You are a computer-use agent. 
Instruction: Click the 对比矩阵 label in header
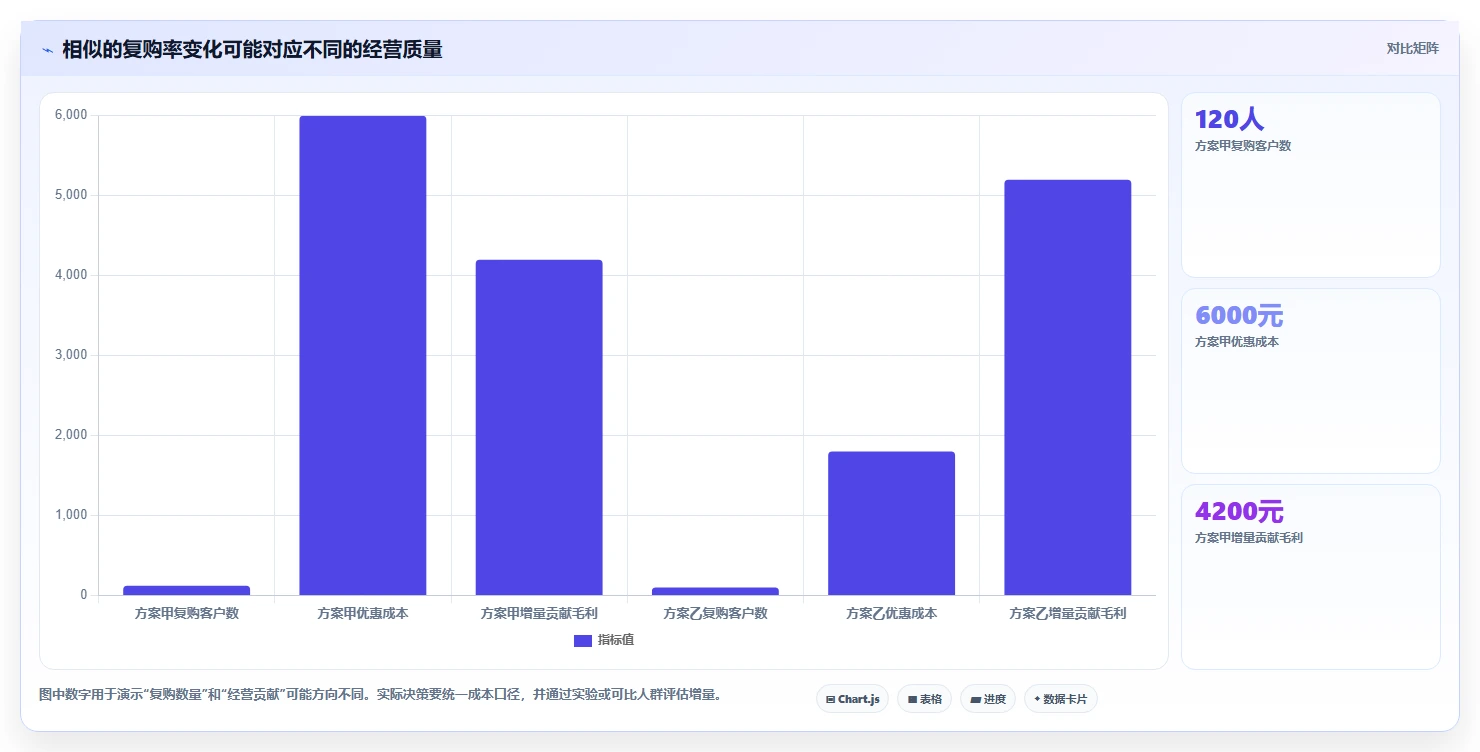[1413, 49]
